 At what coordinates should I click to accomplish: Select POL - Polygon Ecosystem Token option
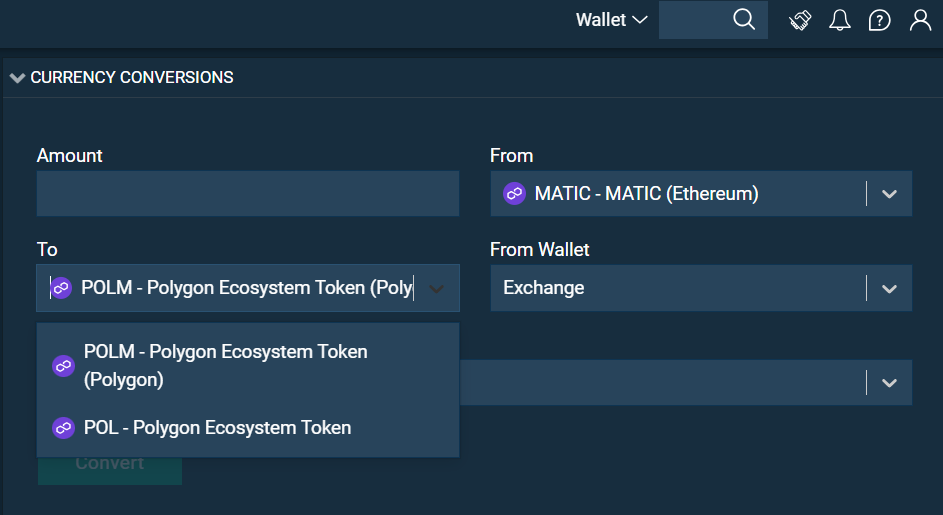click(x=248, y=428)
